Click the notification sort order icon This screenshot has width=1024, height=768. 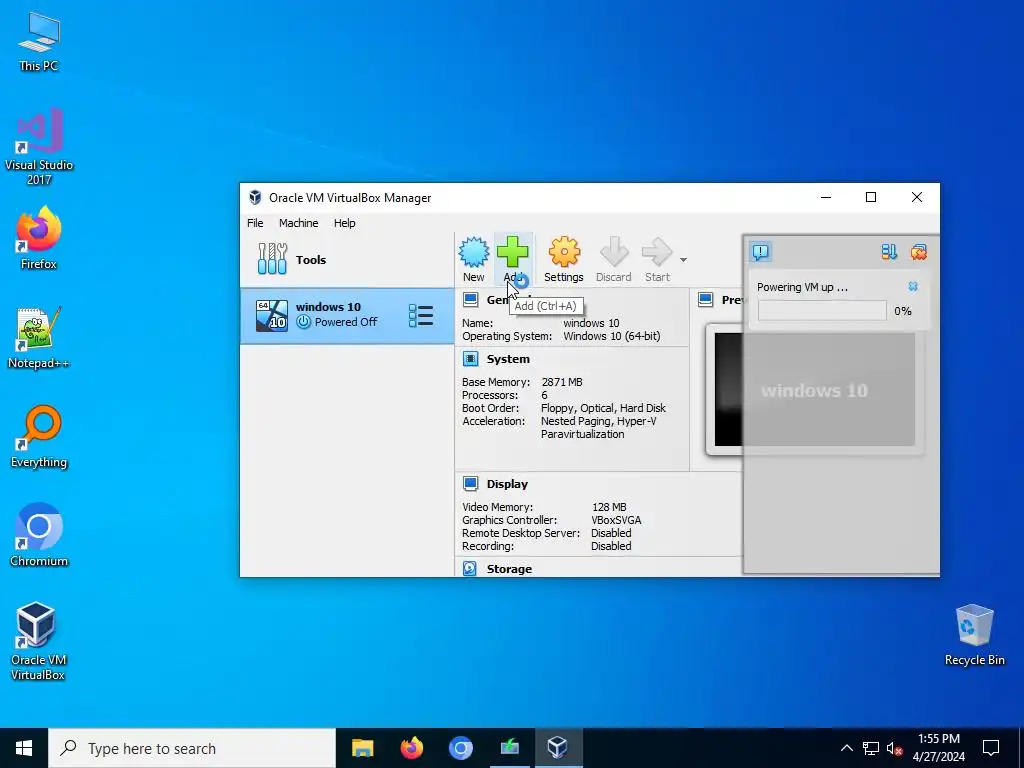(889, 251)
